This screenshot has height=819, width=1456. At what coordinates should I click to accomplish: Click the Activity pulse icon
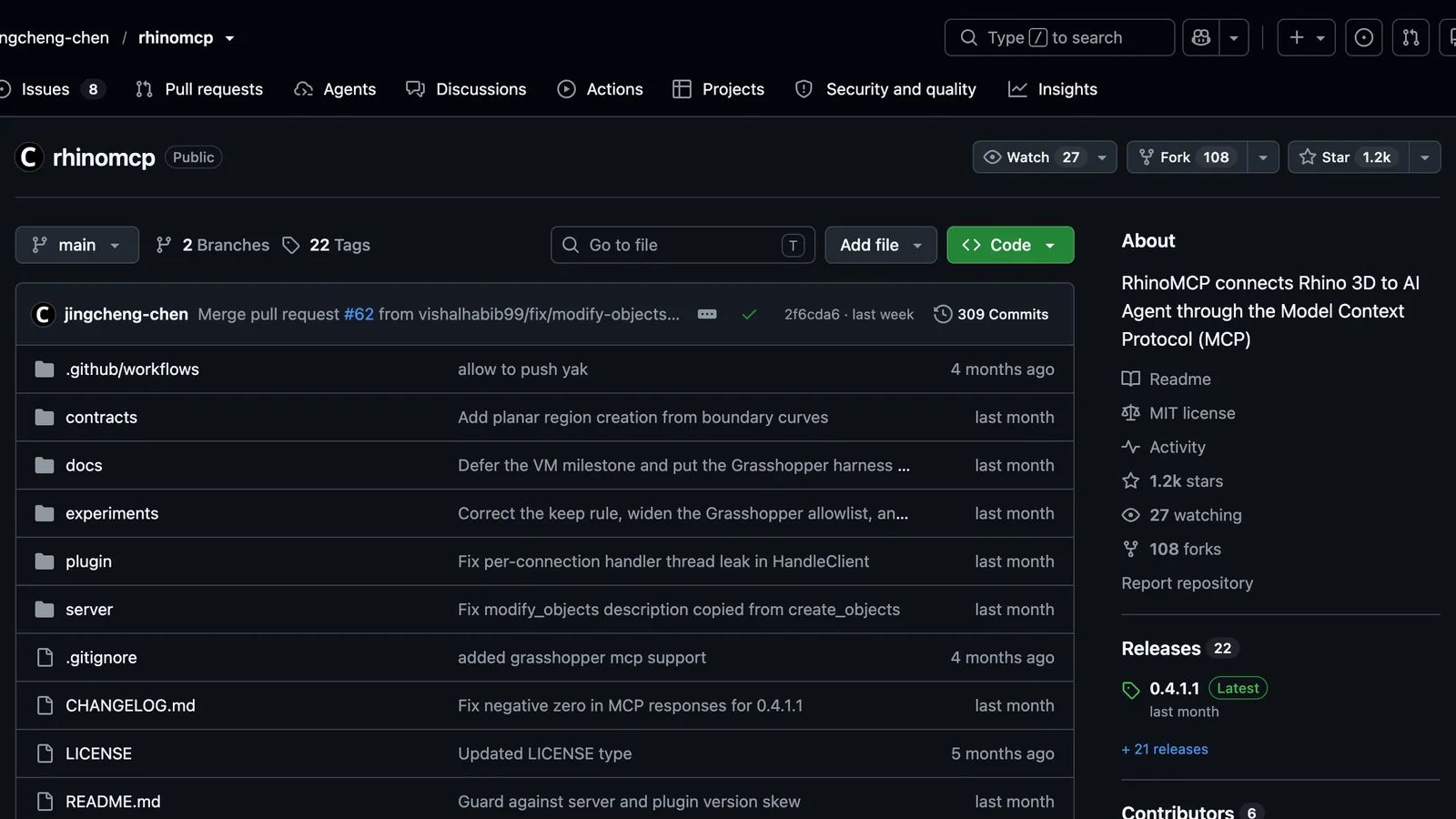(1130, 447)
